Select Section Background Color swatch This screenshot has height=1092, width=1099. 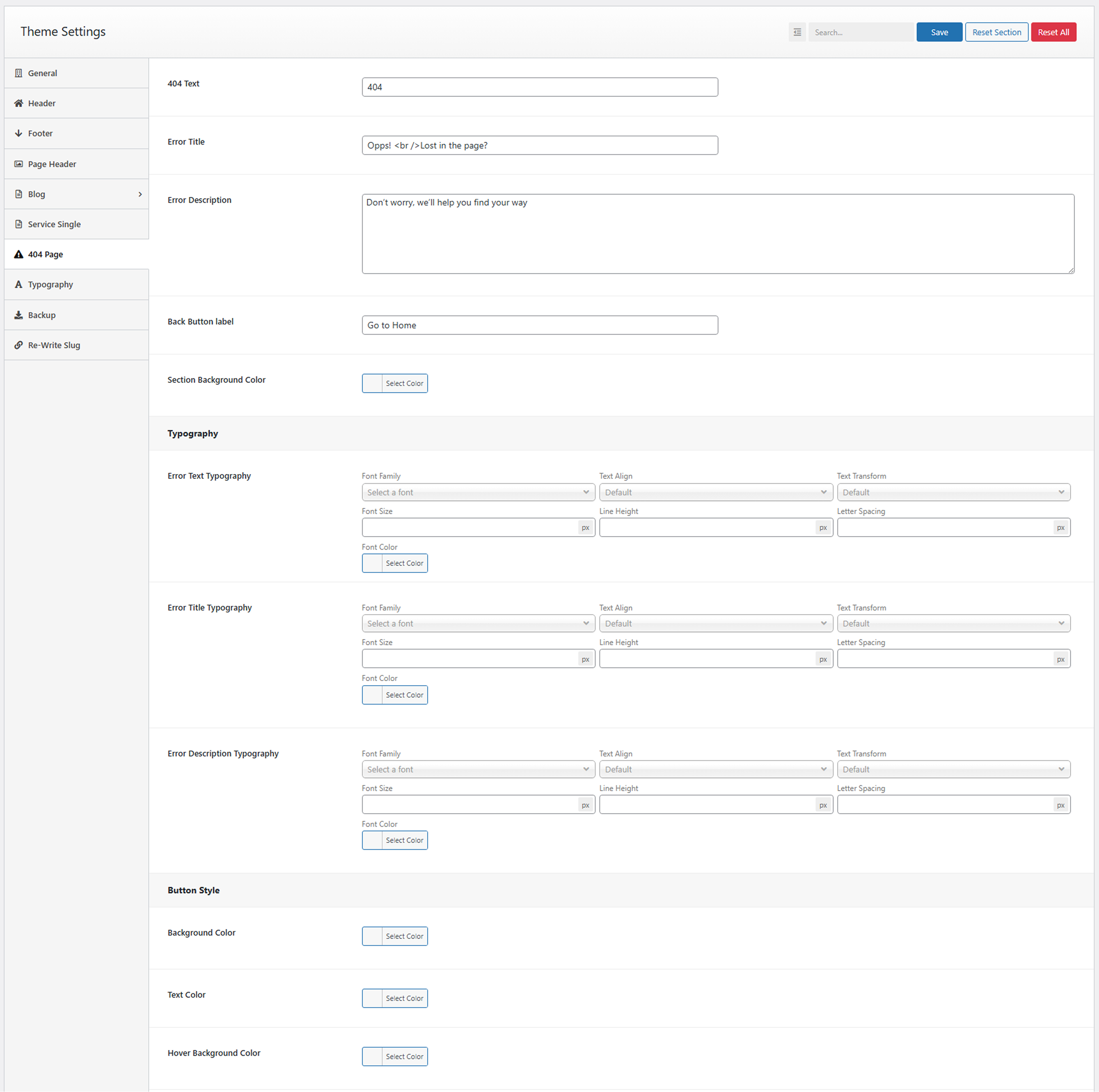point(373,384)
